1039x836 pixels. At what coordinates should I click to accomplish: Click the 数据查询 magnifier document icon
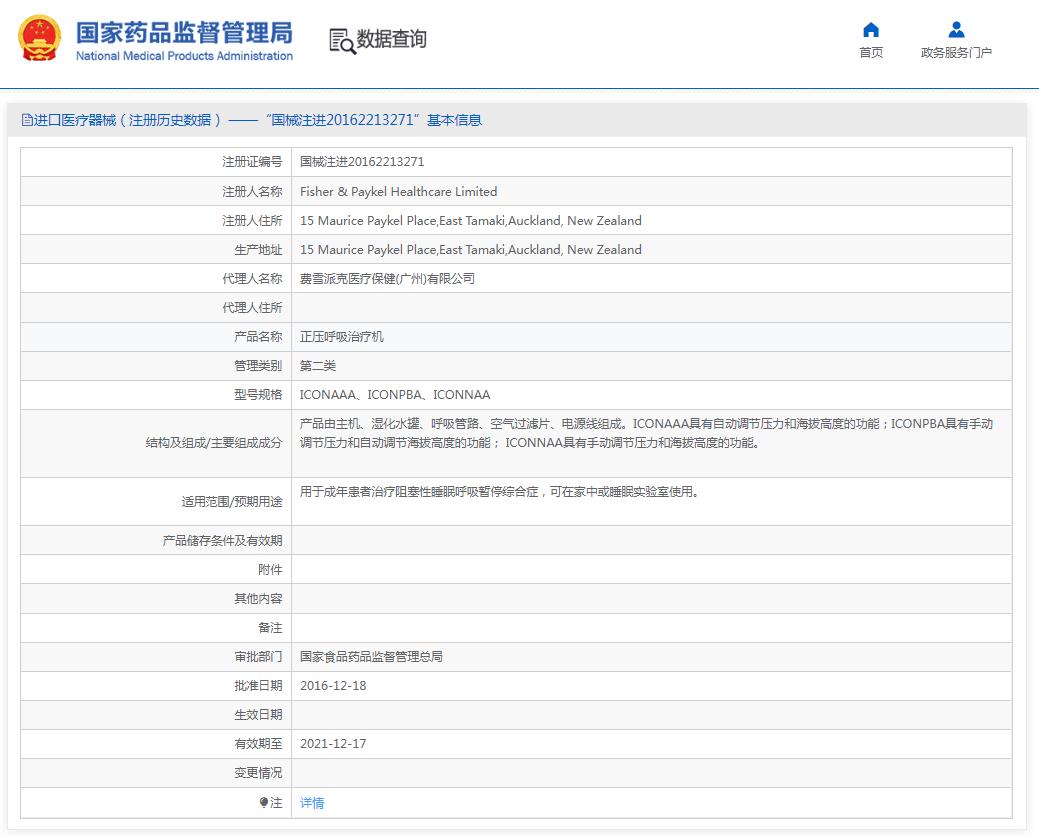click(342, 41)
